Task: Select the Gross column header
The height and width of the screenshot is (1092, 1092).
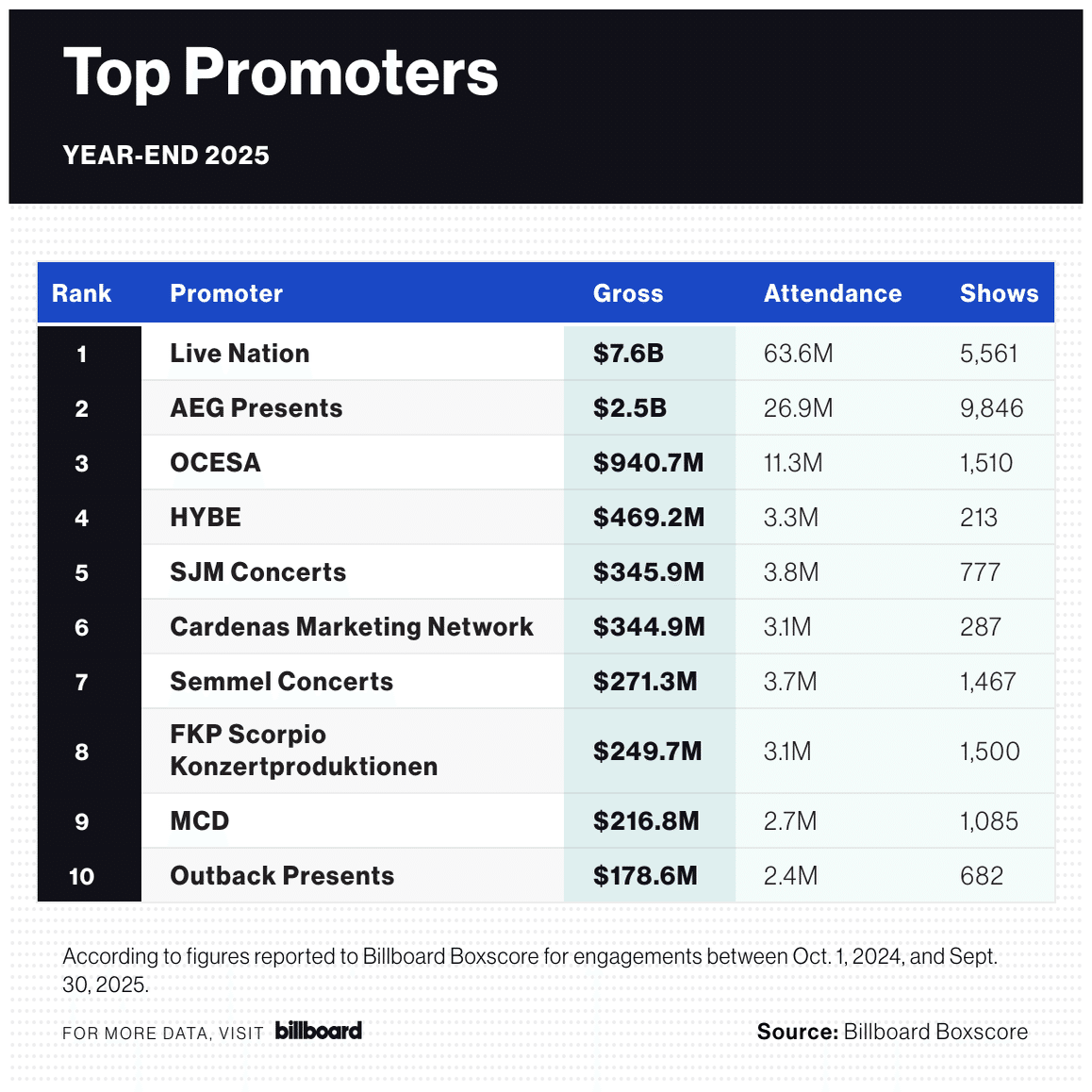Action: (628, 293)
